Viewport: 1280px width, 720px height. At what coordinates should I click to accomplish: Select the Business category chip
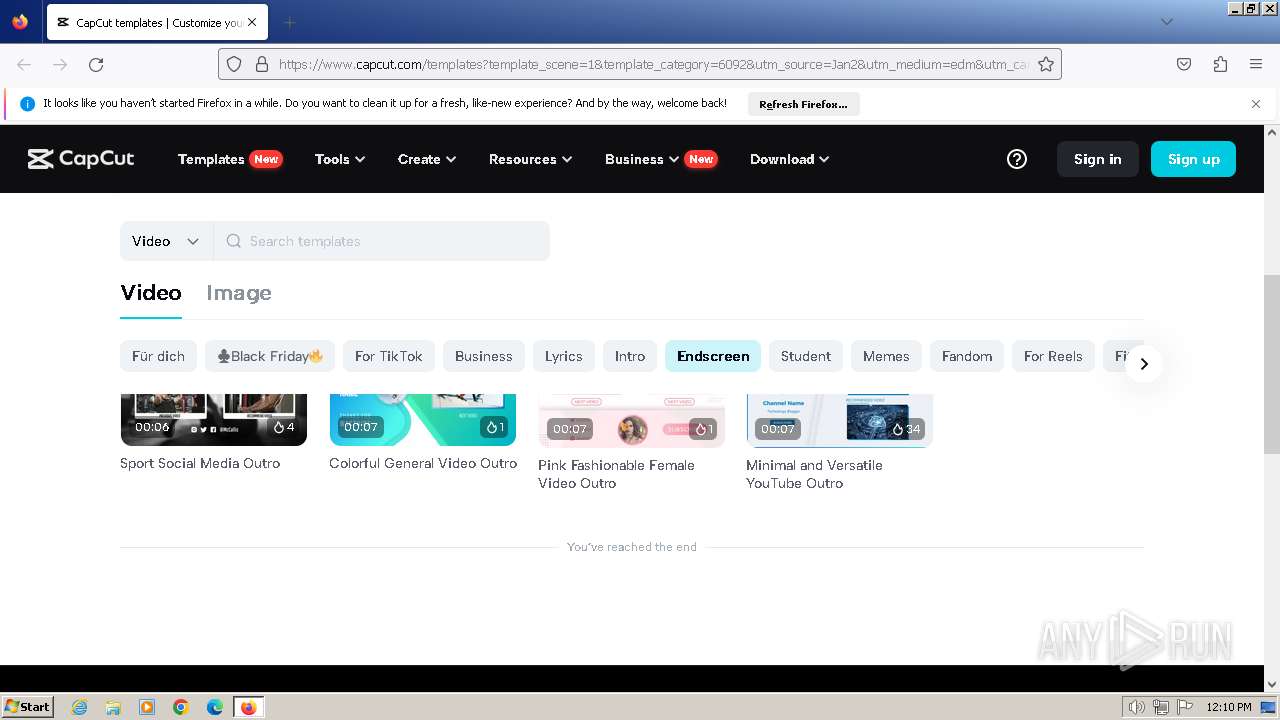484,356
